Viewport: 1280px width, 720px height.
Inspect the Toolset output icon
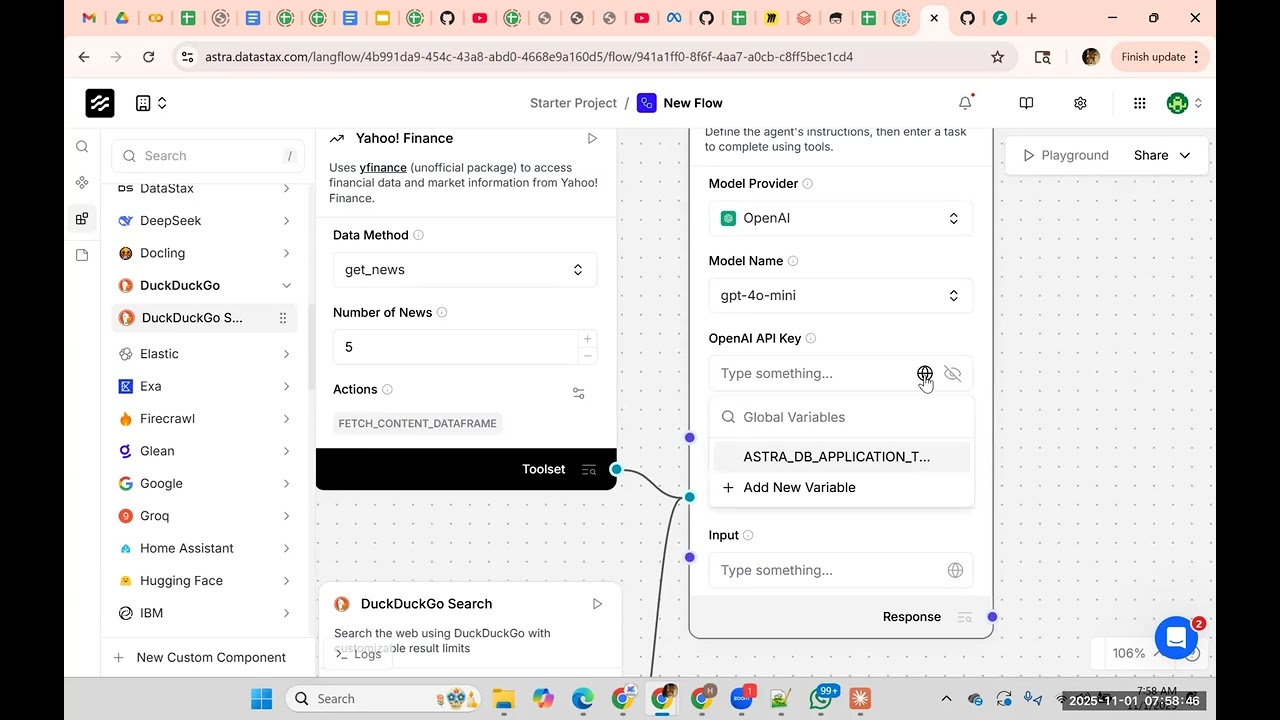tap(589, 469)
